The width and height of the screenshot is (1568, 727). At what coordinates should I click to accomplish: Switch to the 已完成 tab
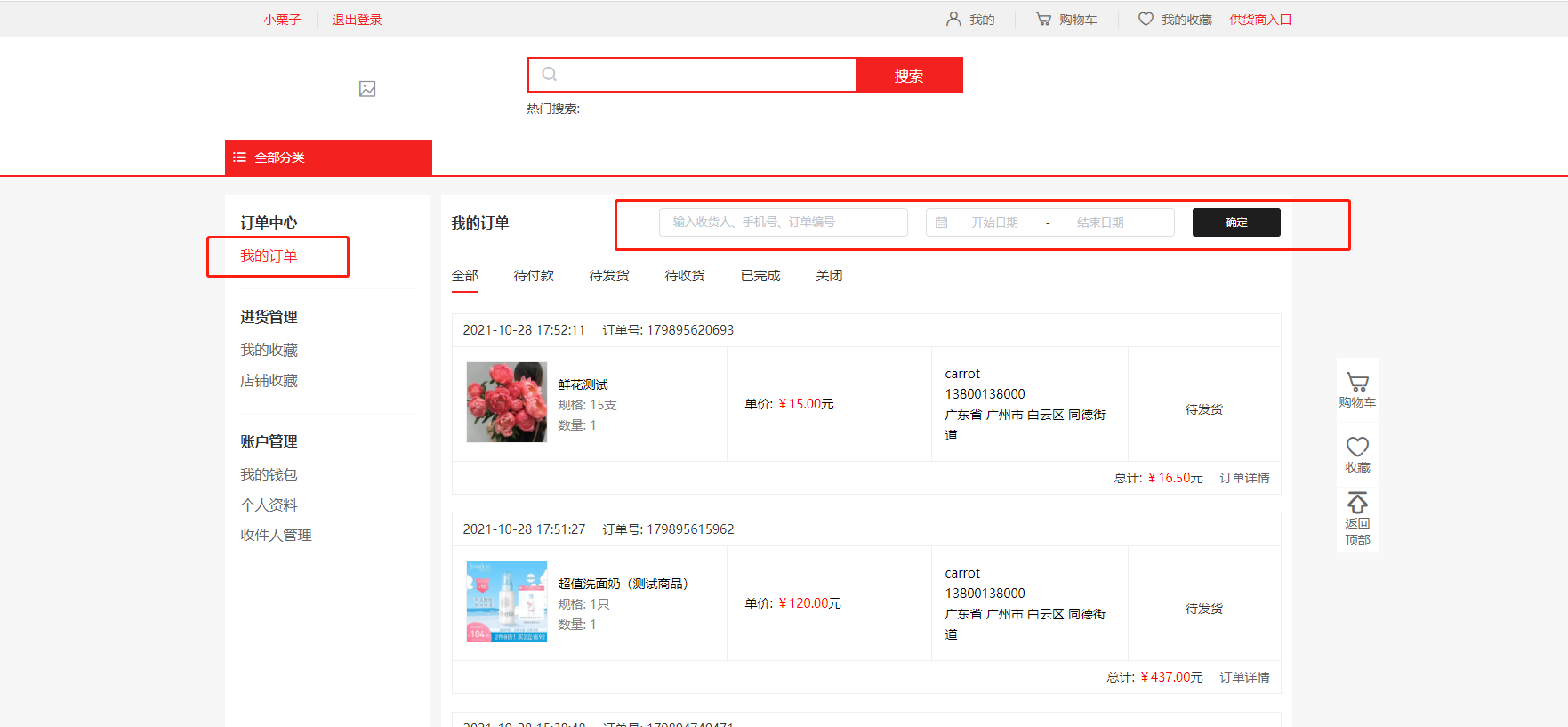coord(760,276)
